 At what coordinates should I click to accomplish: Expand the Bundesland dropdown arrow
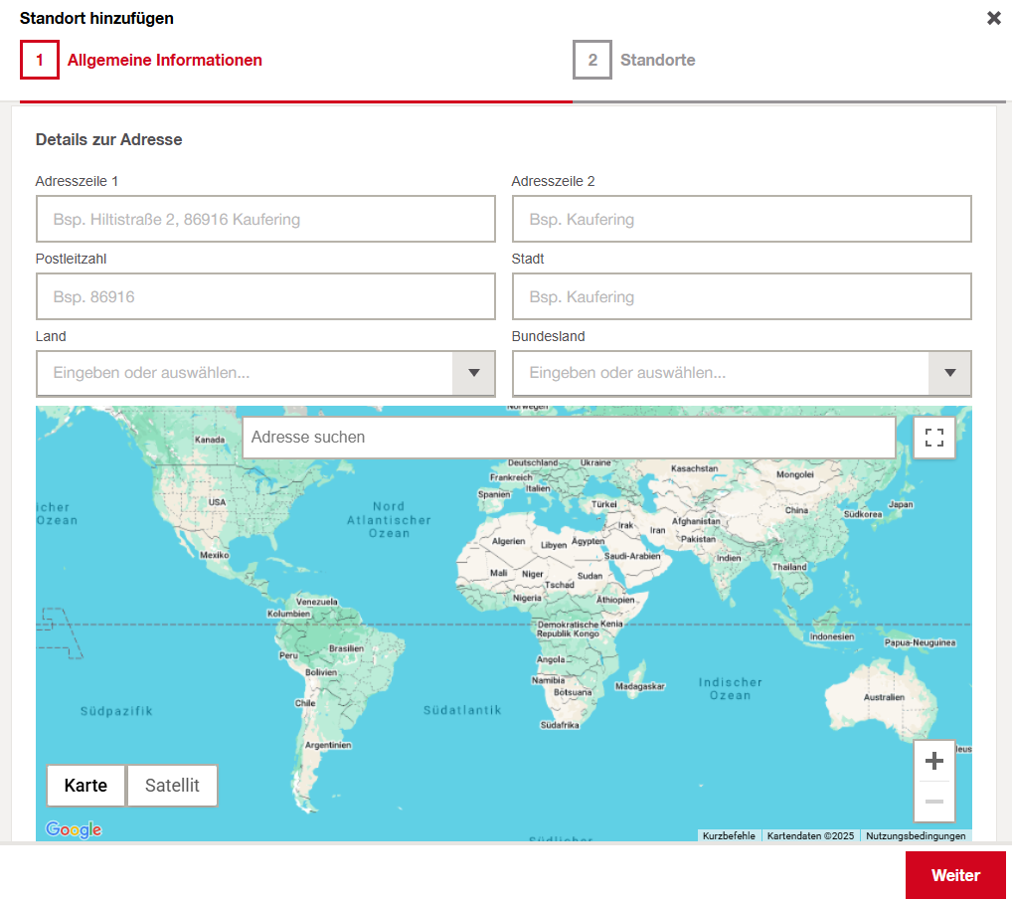pyautogui.click(x=949, y=373)
